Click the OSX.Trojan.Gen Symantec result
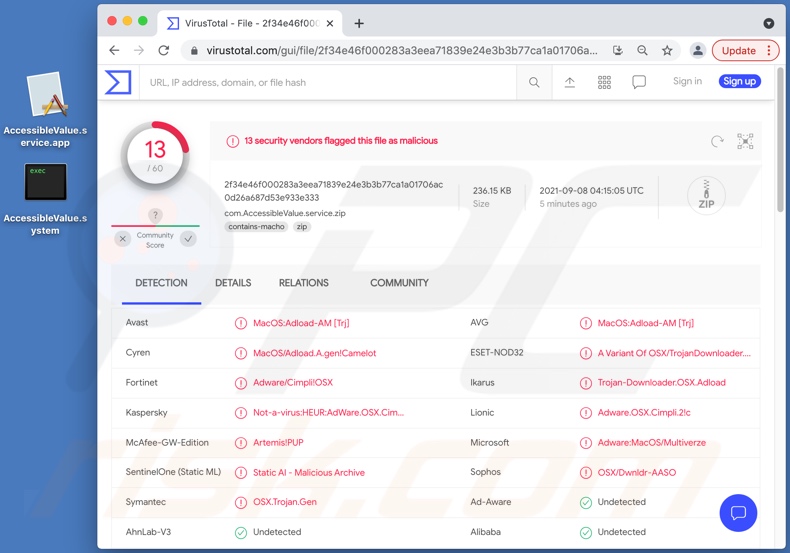 tap(285, 502)
